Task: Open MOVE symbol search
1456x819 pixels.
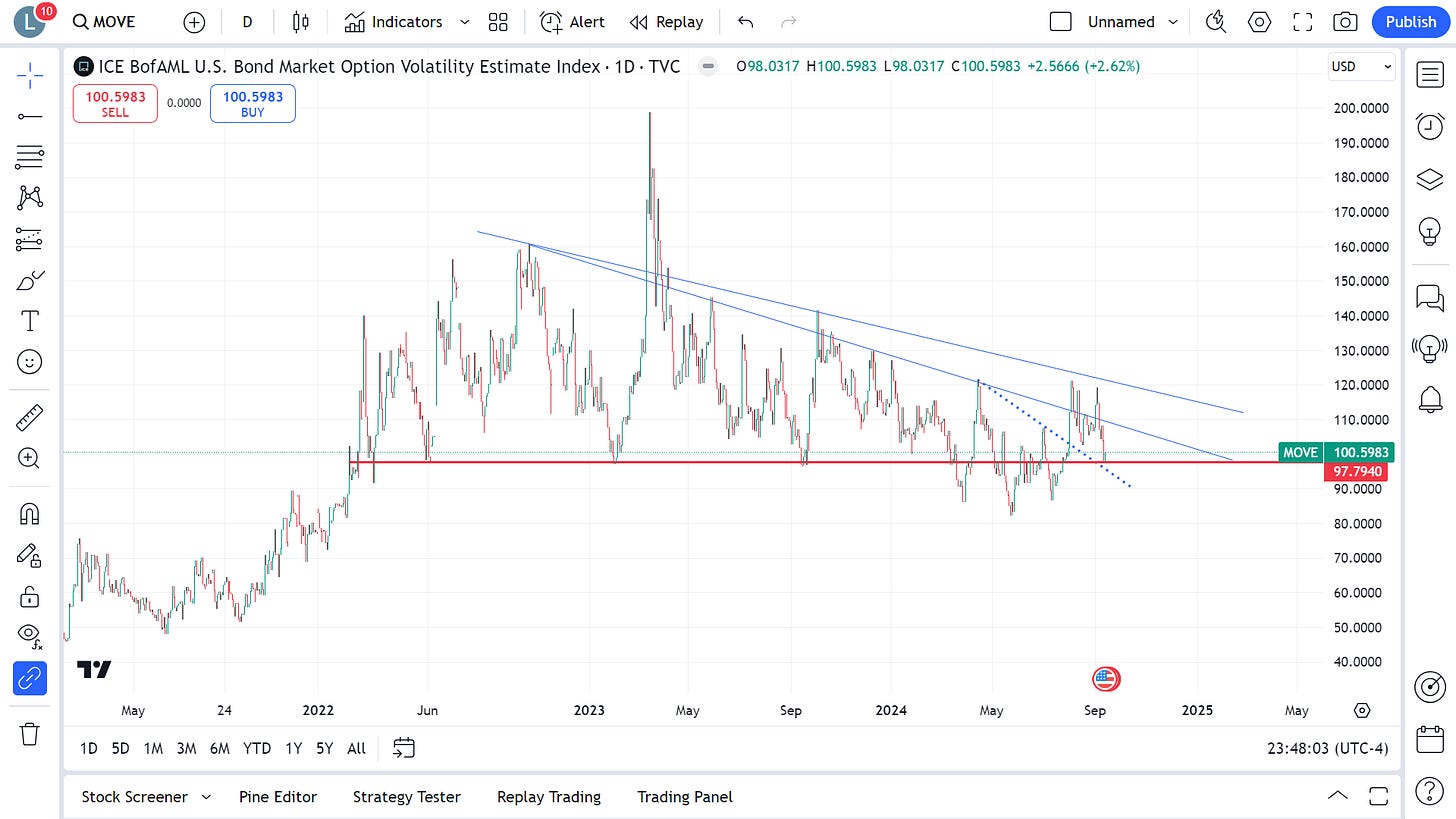Action: pos(104,22)
